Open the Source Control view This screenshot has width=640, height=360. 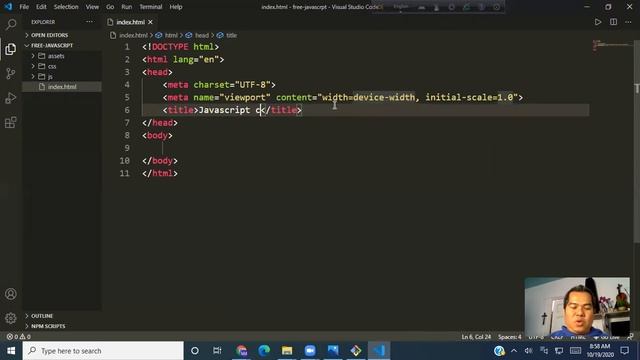click(x=11, y=73)
